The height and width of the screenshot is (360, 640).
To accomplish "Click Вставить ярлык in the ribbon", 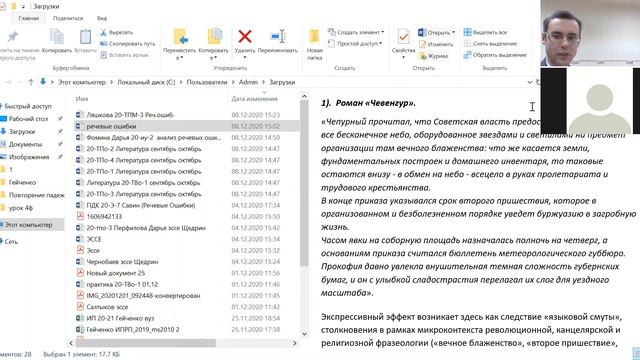I will click(x=124, y=55).
